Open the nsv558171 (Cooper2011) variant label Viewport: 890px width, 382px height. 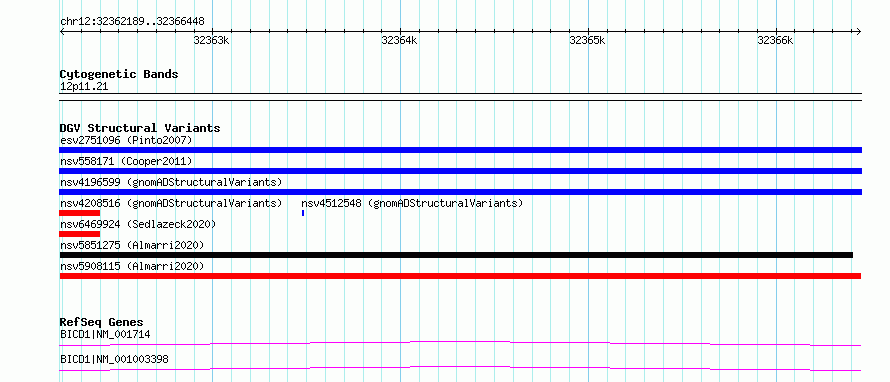[x=126, y=161]
